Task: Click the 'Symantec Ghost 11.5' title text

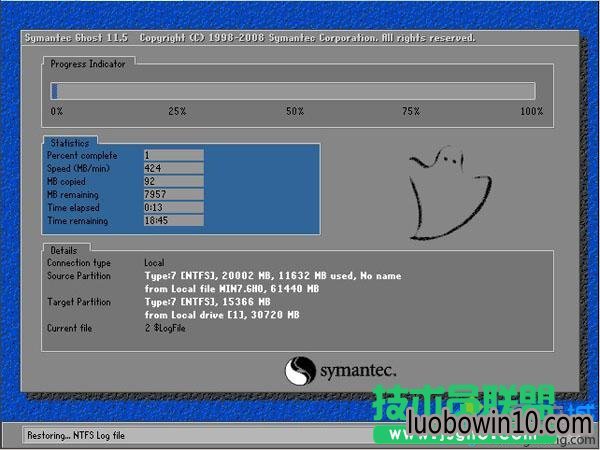Action: pos(76,38)
